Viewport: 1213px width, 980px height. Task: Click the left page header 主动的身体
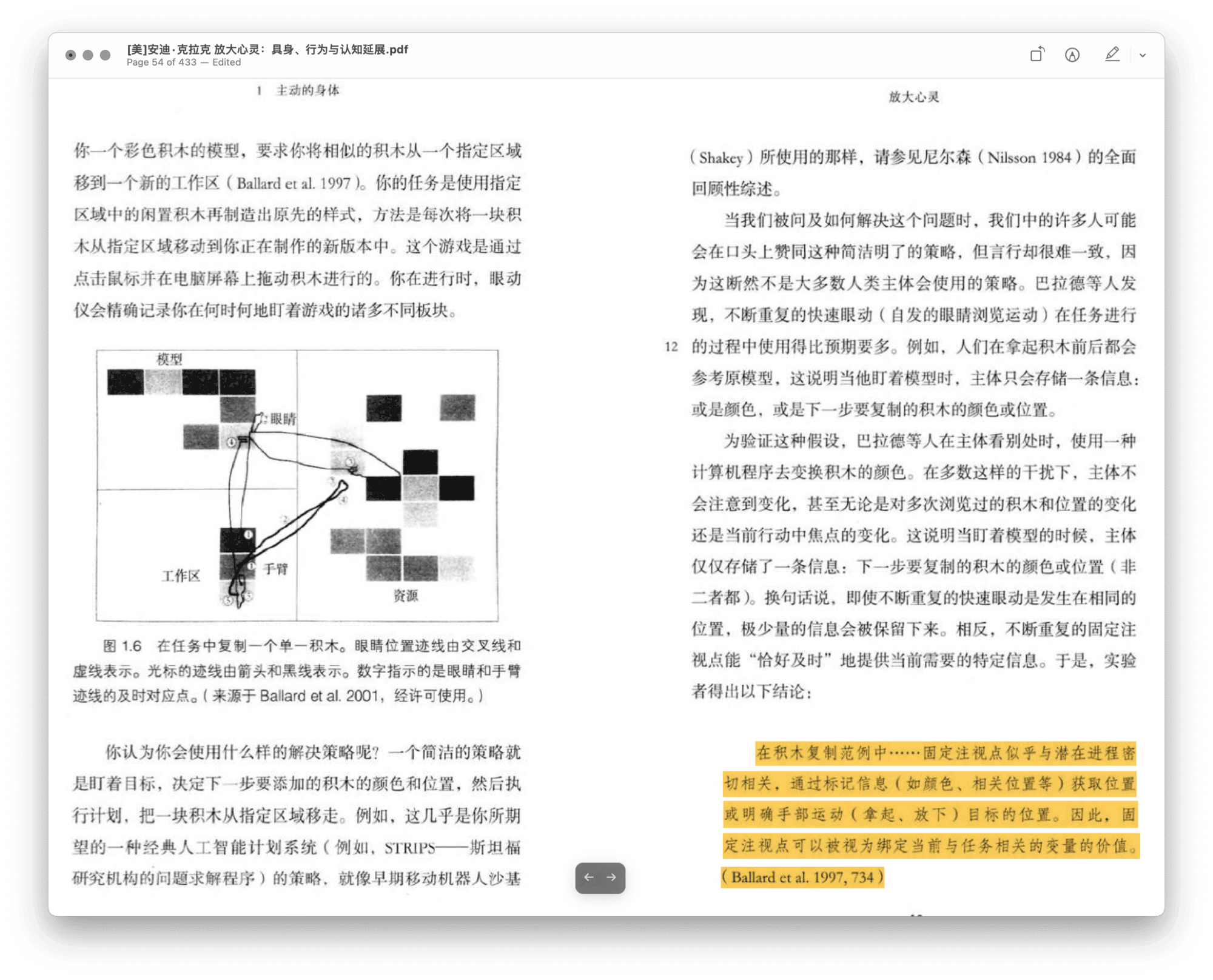[307, 90]
